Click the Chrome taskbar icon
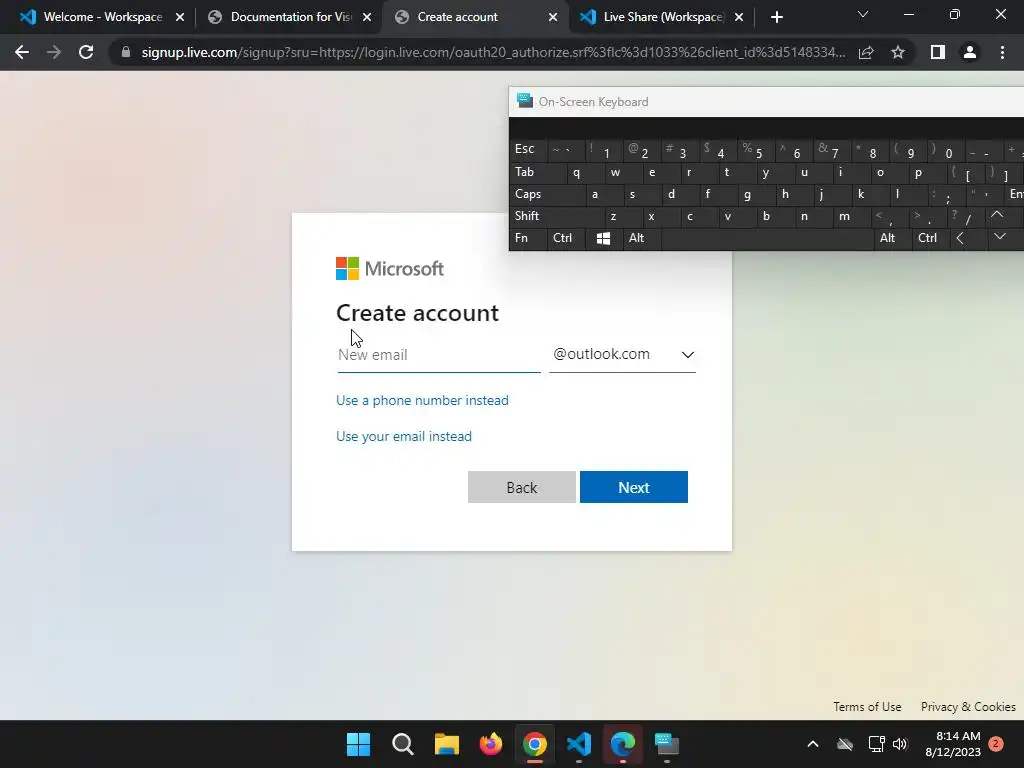 535,744
